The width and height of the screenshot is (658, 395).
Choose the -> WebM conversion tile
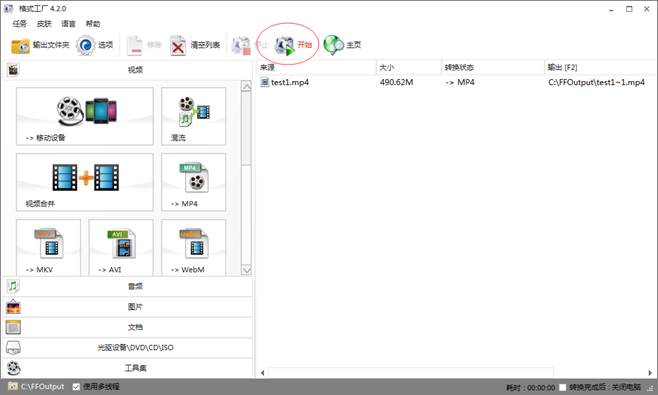193,247
